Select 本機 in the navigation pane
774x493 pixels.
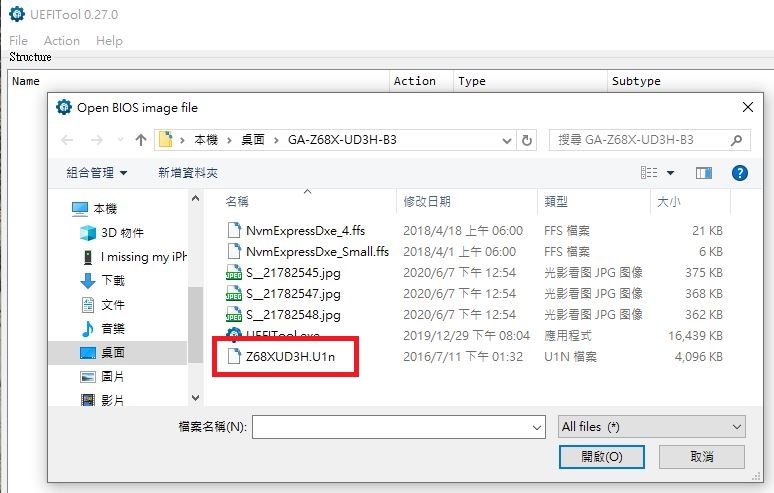(x=94, y=209)
